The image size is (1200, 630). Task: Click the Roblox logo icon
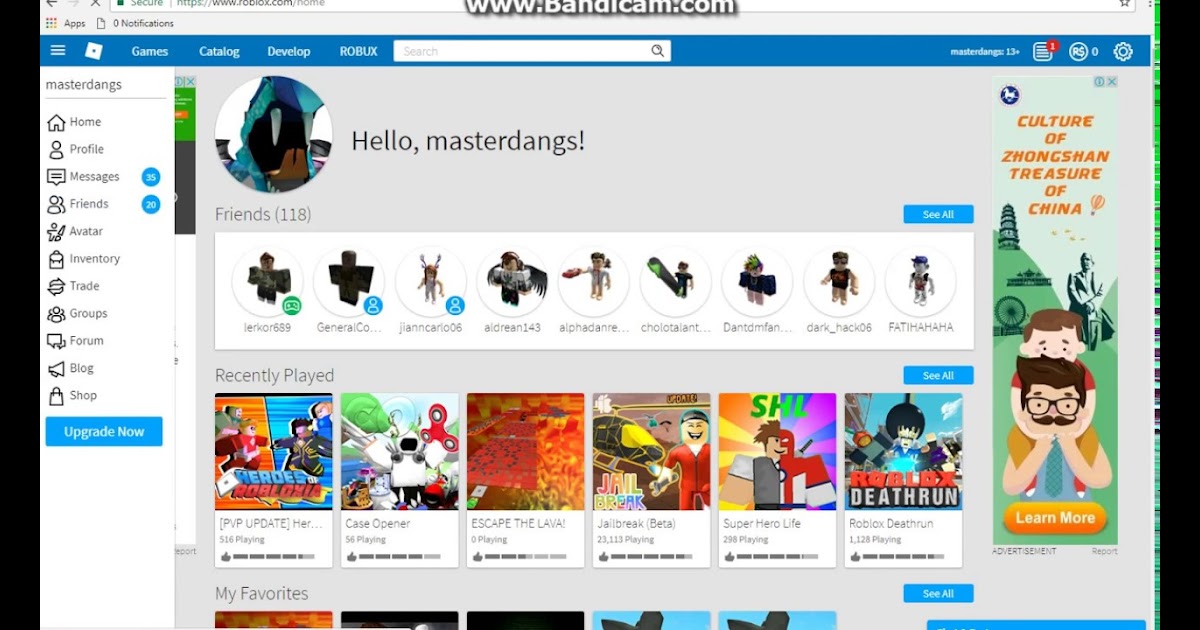click(x=94, y=51)
